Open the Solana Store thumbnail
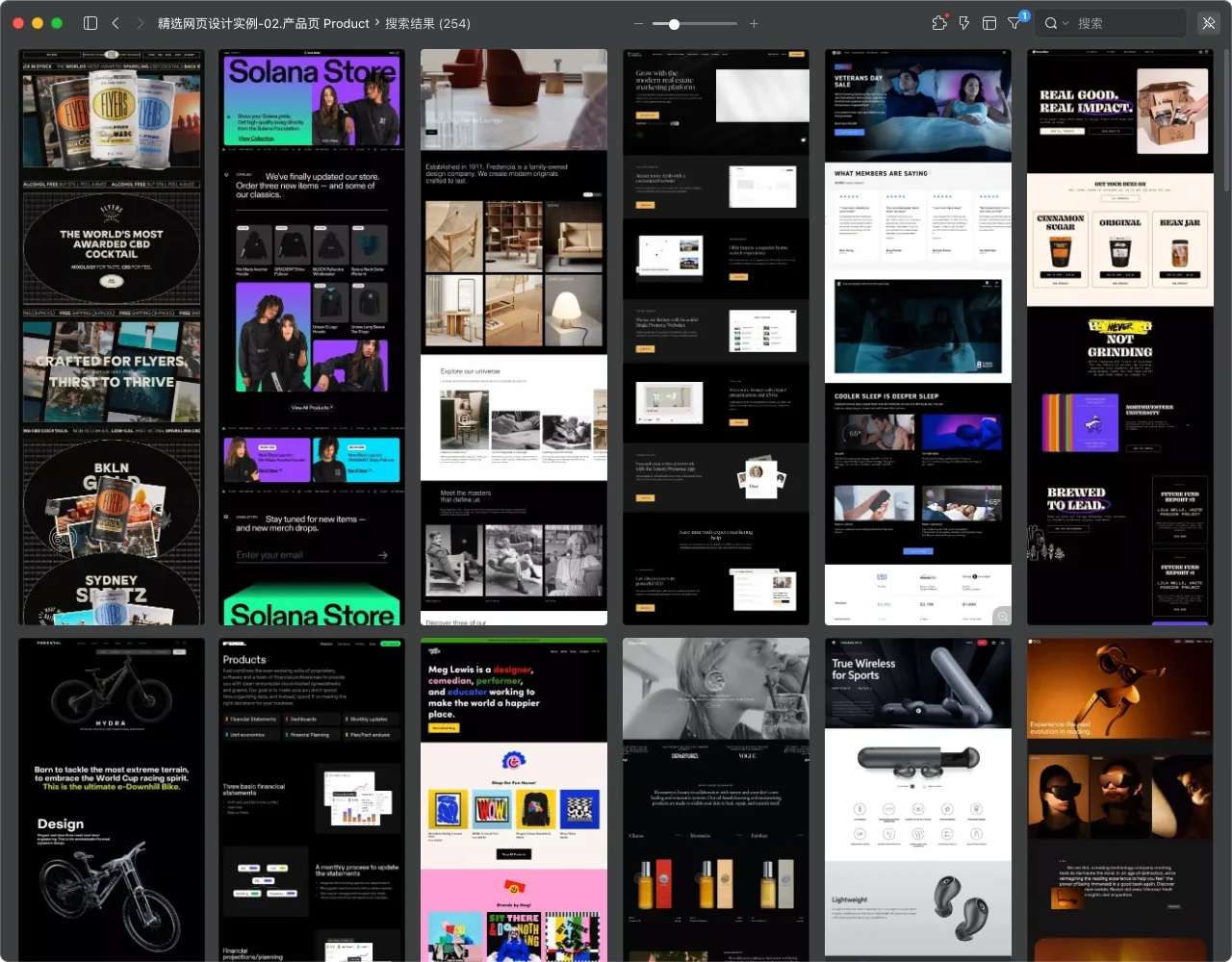Image resolution: width=1232 pixels, height=962 pixels. 312,337
